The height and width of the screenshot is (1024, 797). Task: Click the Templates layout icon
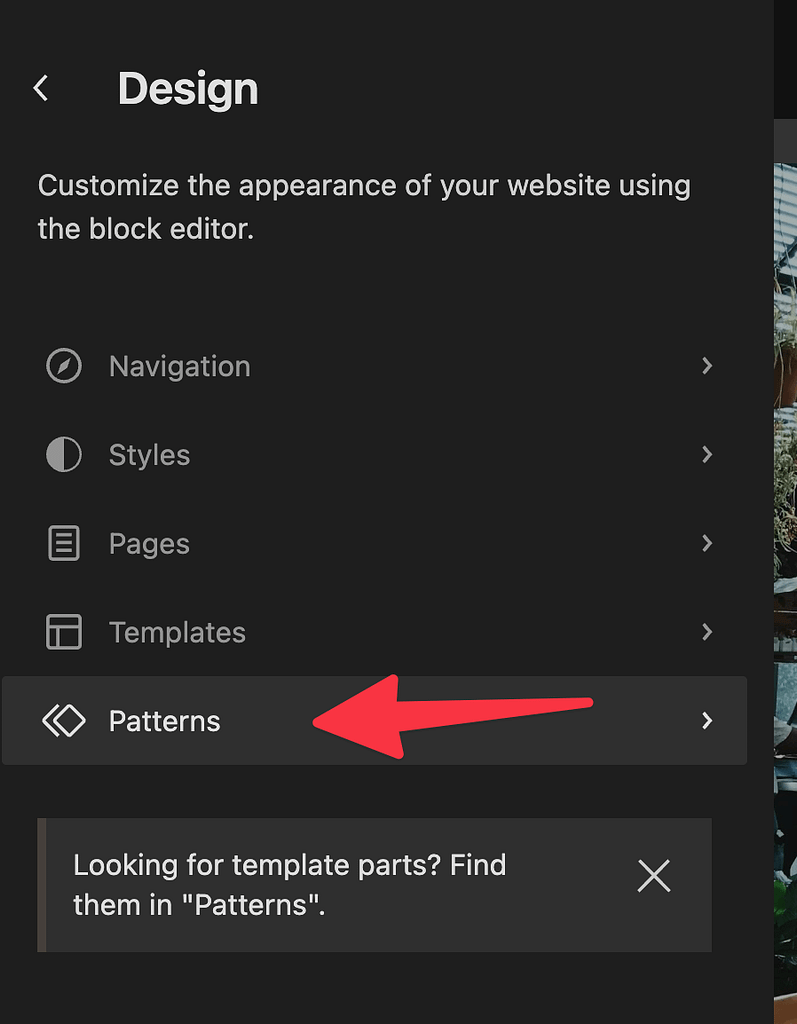64,632
